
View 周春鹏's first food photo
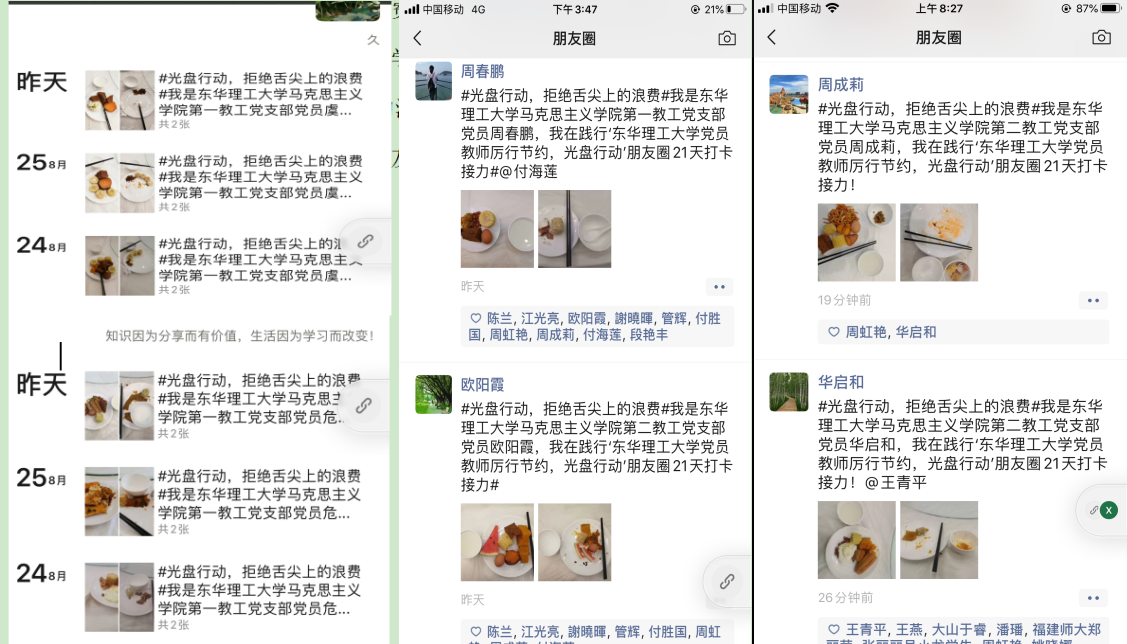click(497, 229)
